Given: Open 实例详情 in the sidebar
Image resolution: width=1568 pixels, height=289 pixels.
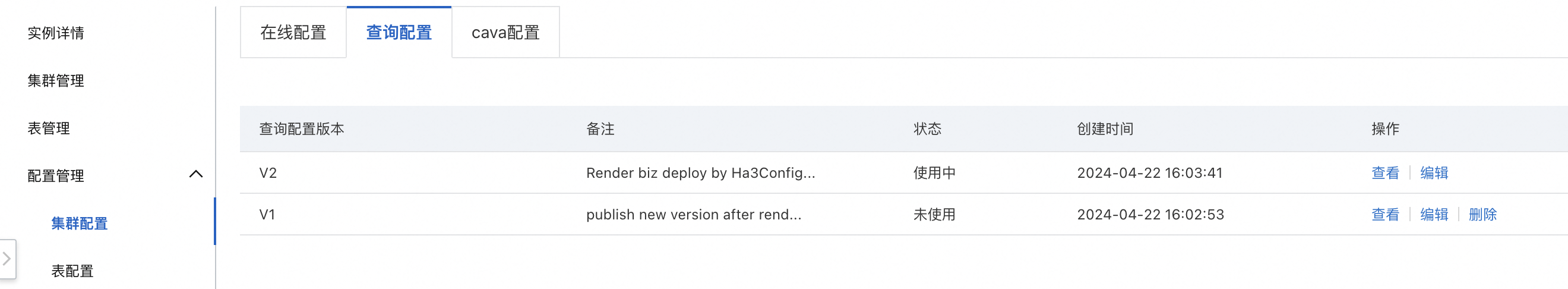Looking at the screenshot, I should coord(56,33).
